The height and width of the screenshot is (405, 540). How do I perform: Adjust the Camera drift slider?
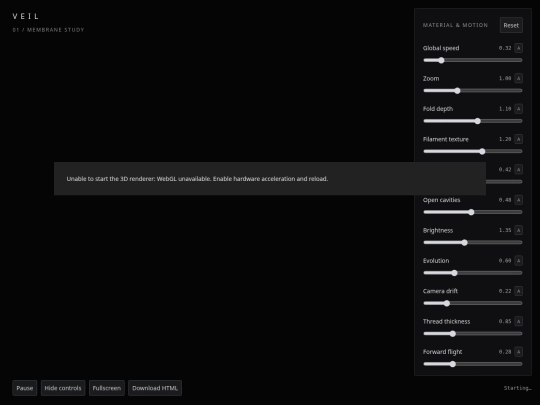[472, 303]
